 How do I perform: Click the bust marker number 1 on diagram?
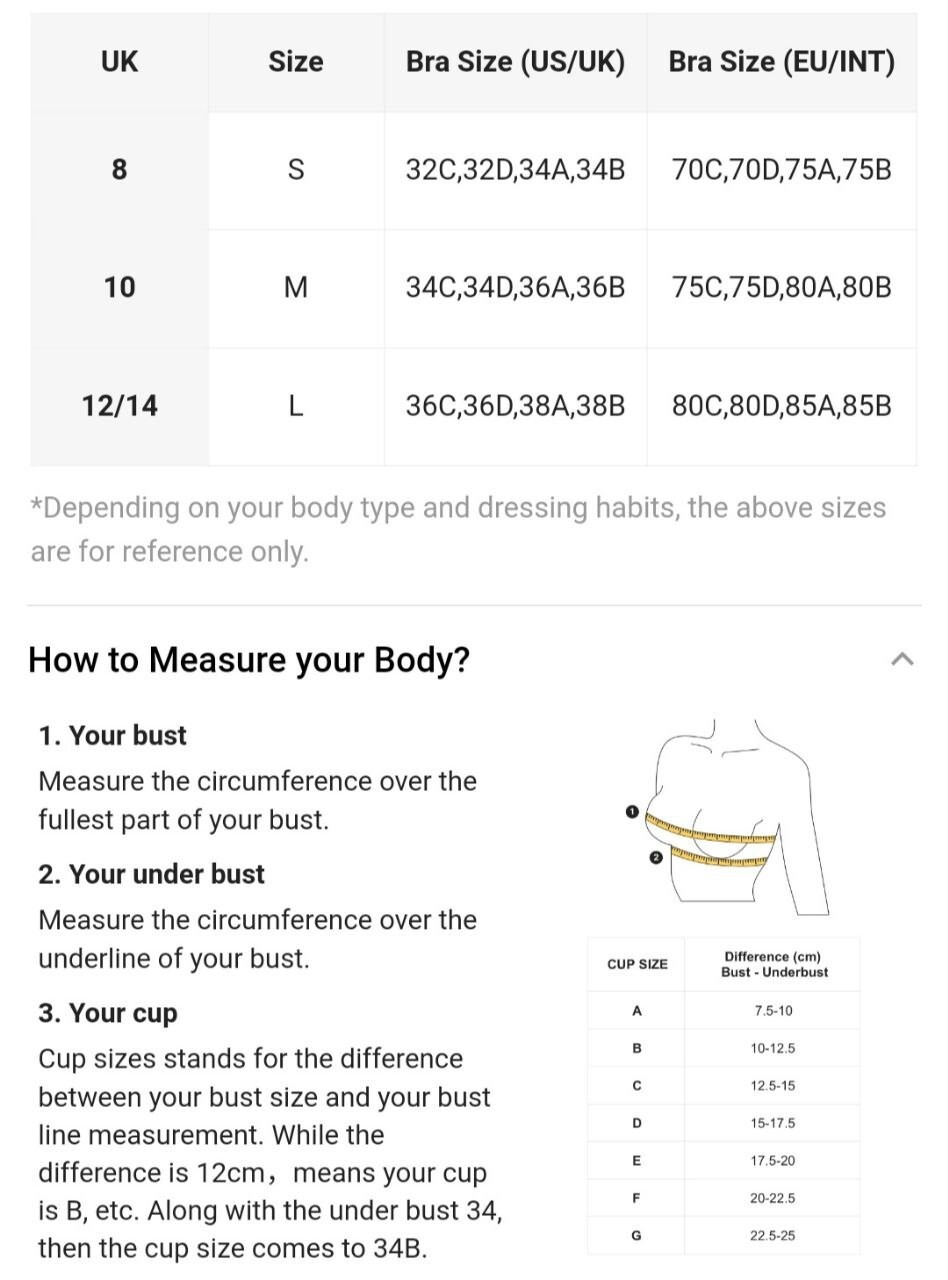[631, 811]
